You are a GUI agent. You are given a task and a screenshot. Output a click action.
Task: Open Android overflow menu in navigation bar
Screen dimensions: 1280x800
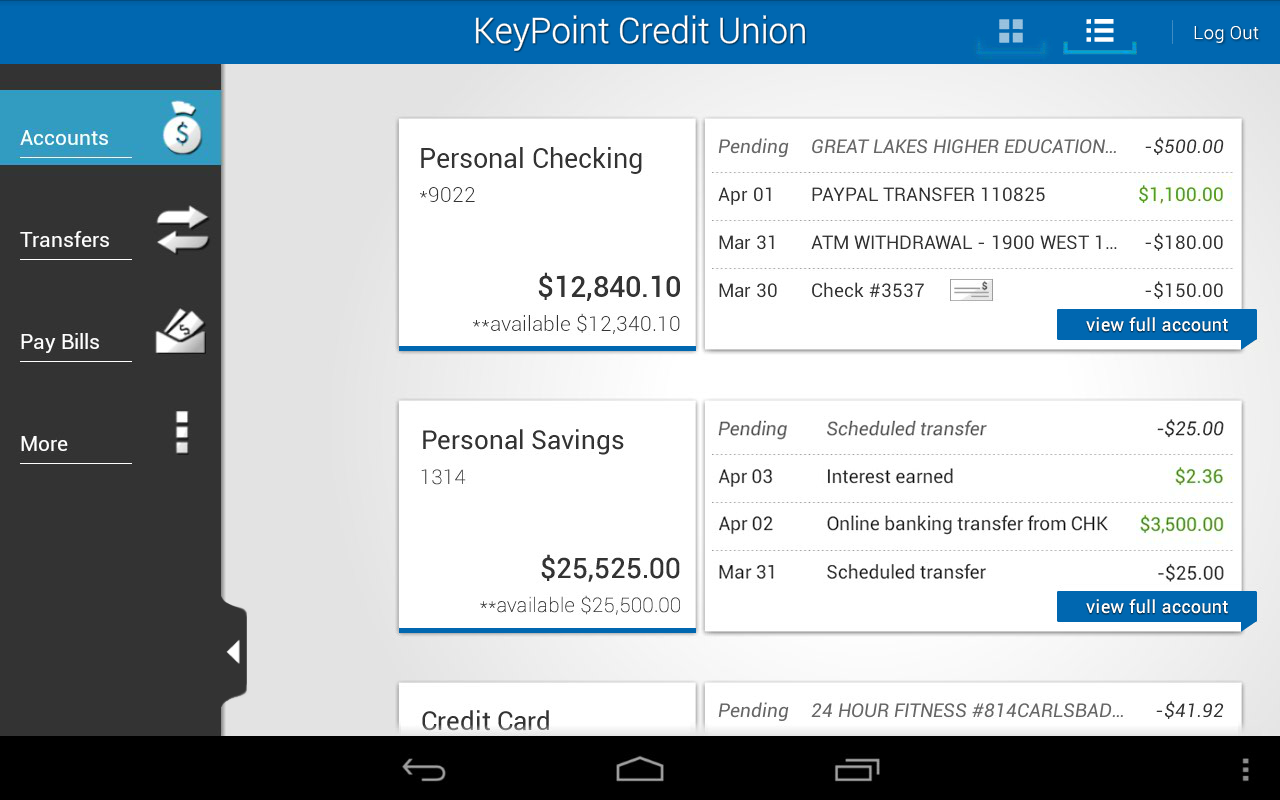coord(1245,769)
